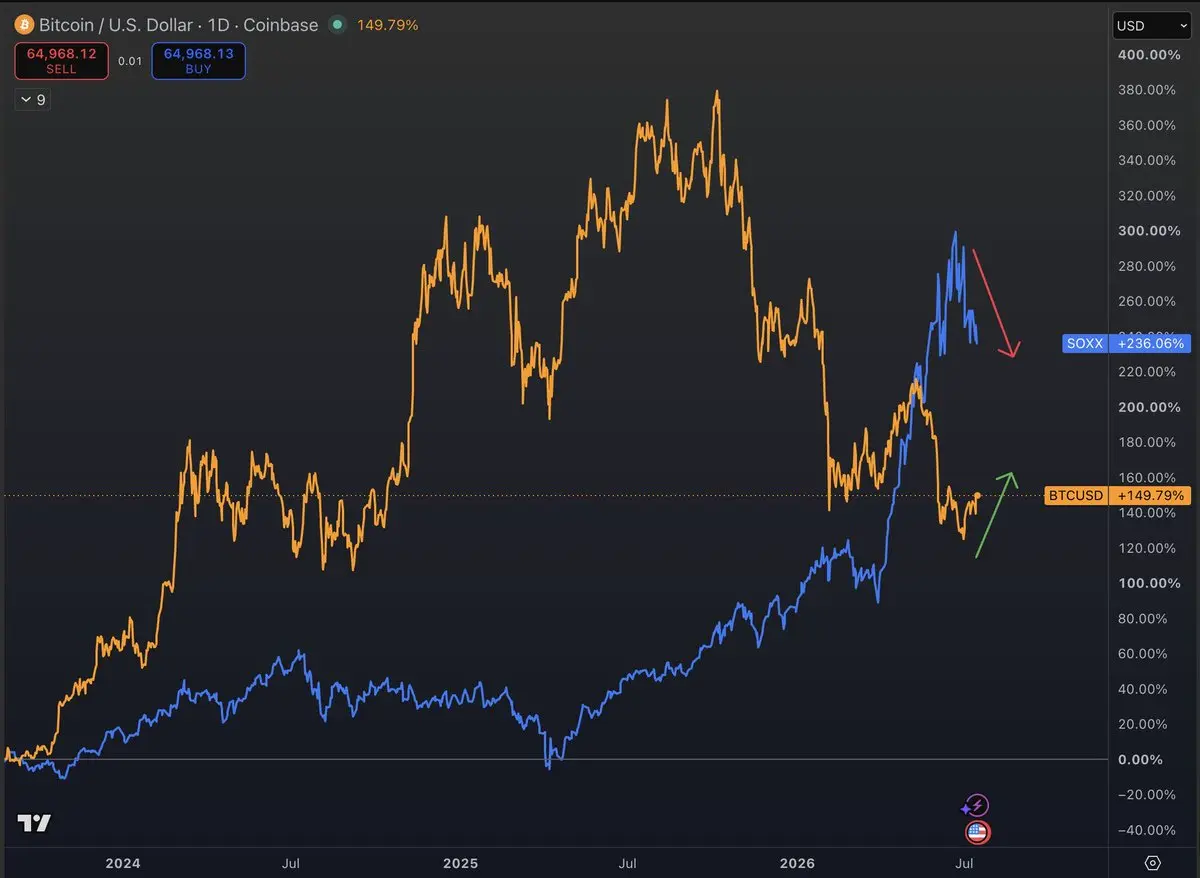Click the orange last-price dot on BTC line
The width and height of the screenshot is (1200, 878).
[x=977, y=495]
